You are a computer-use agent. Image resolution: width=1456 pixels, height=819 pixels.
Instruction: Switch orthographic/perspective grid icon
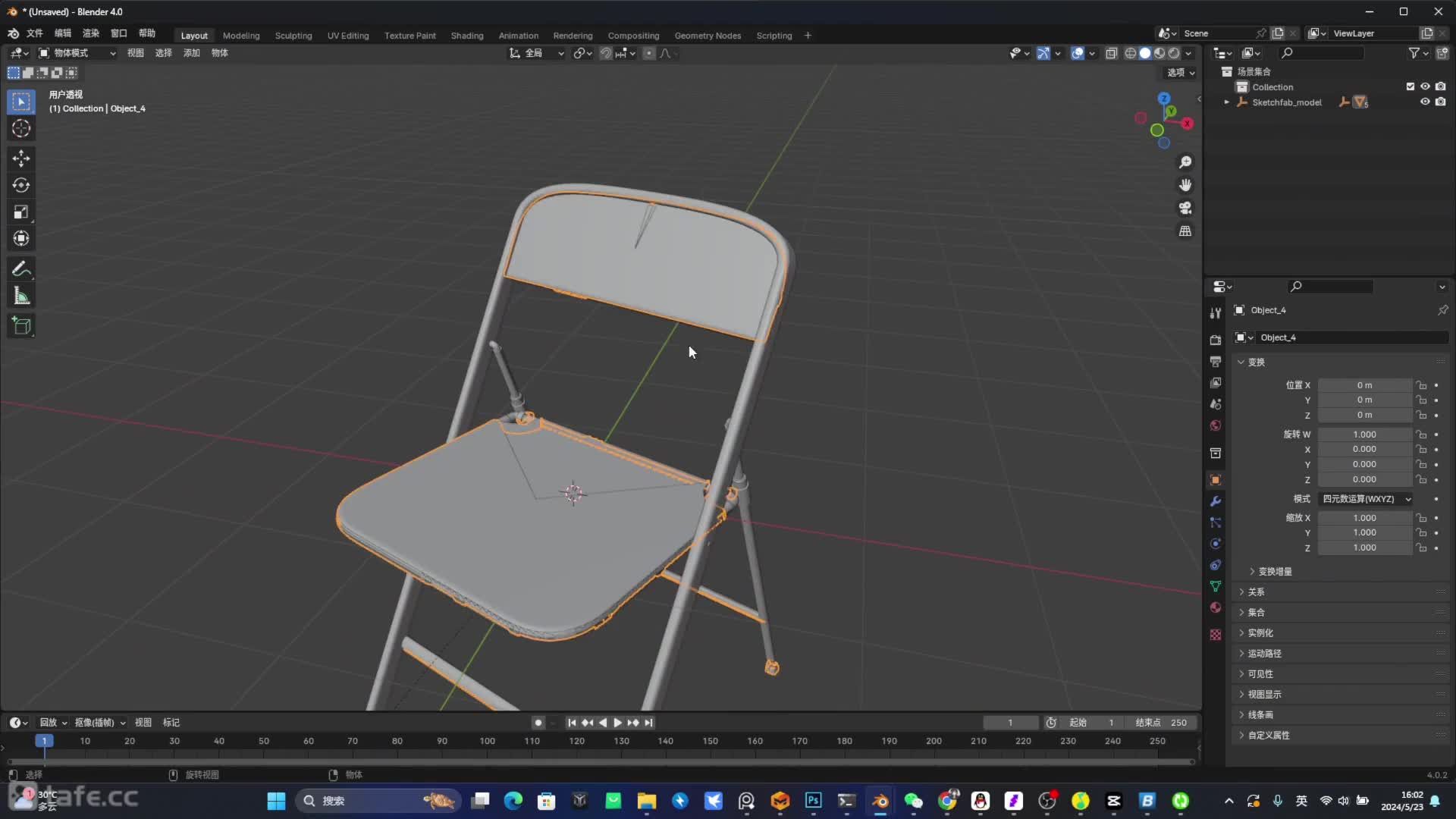click(1185, 231)
